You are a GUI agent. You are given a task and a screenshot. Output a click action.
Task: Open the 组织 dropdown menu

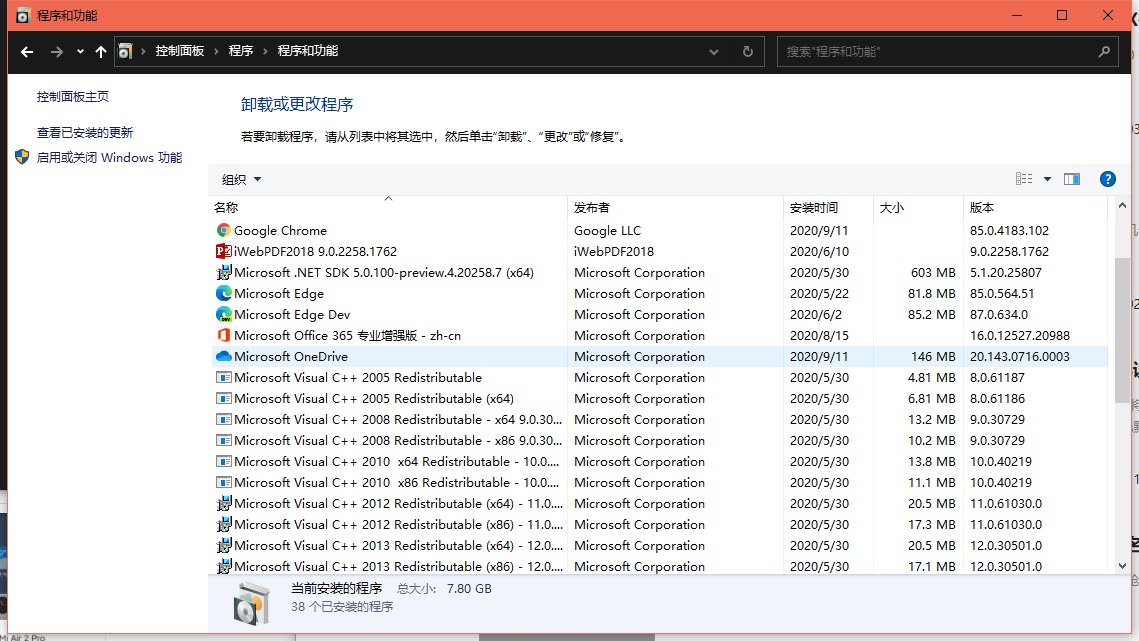[242, 180]
